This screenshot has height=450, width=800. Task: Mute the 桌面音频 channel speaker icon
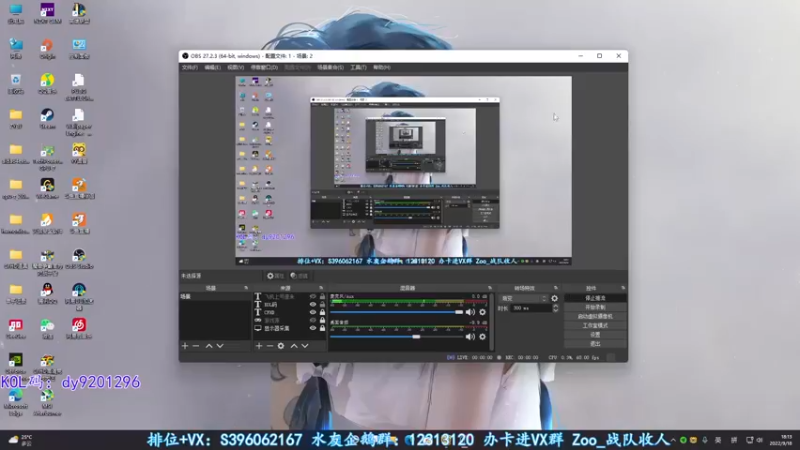470,337
